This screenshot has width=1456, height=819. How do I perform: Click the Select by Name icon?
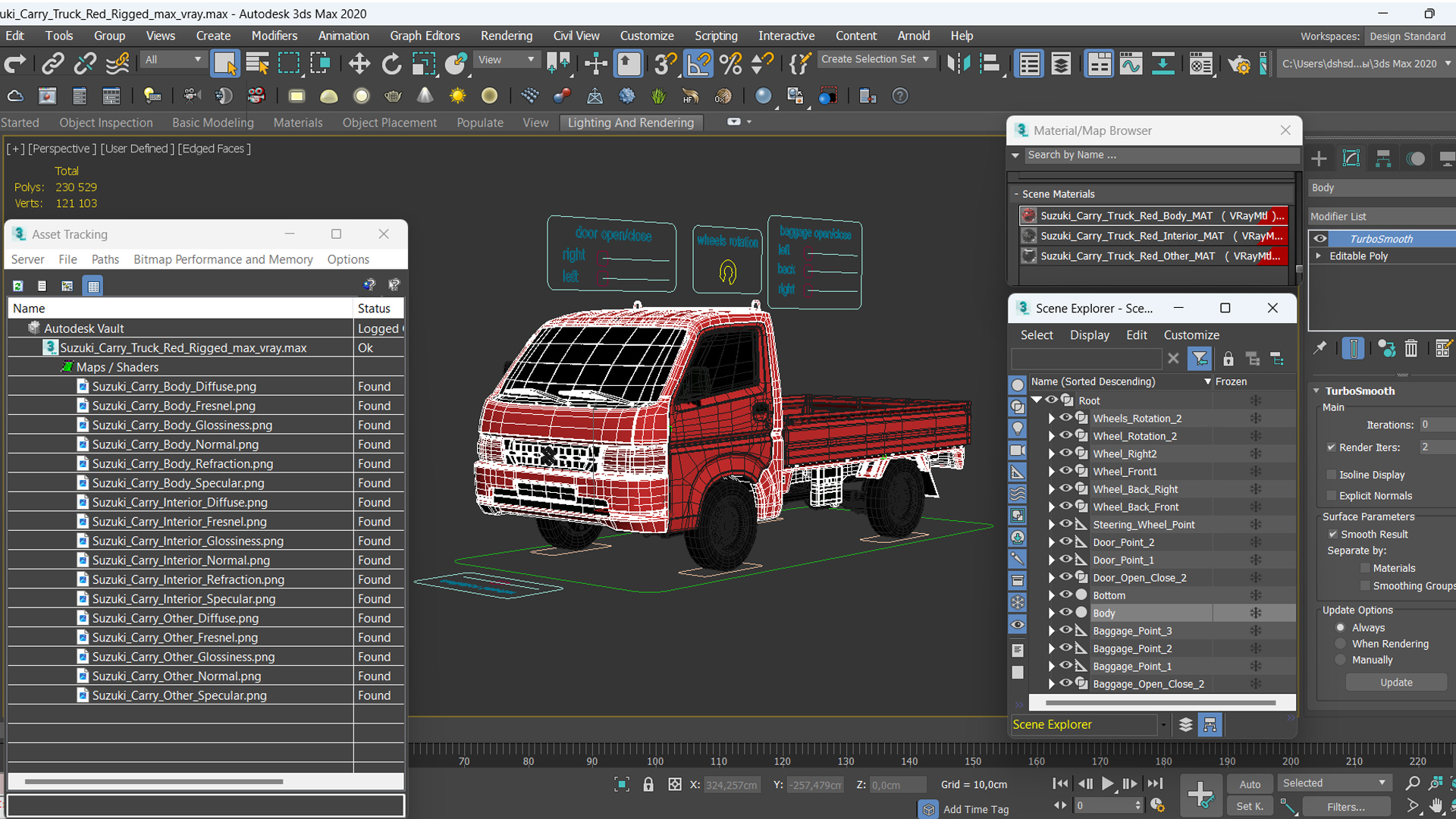tap(257, 64)
